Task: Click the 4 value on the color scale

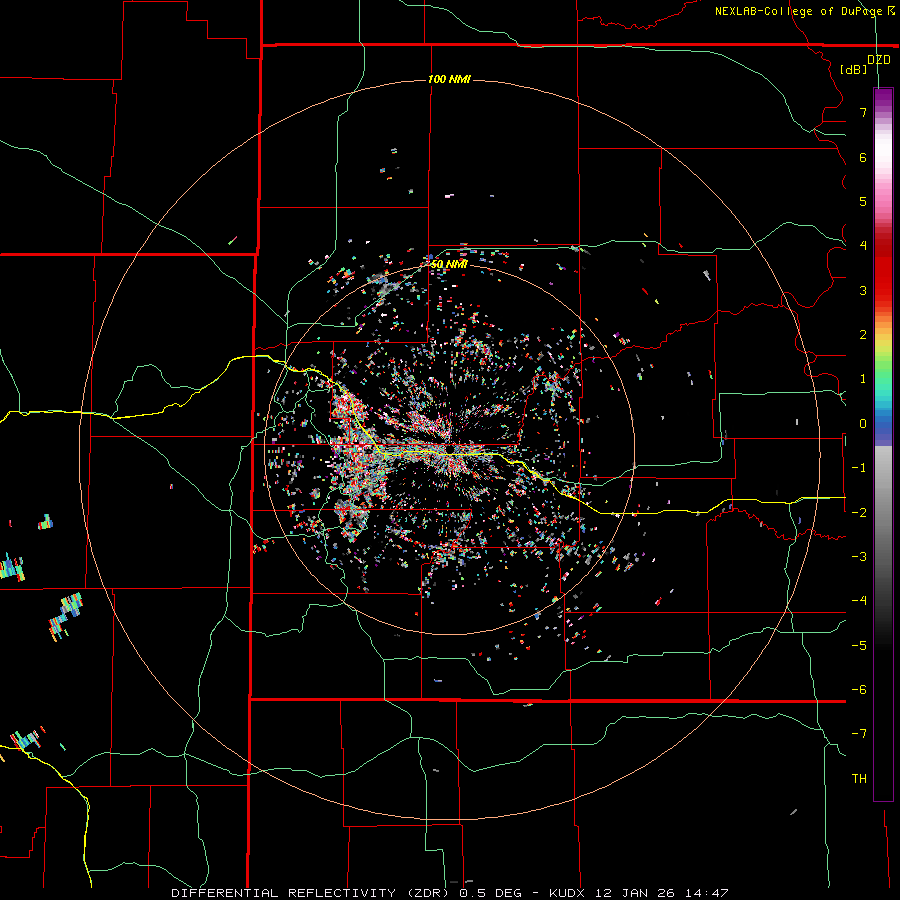Action: coord(863,246)
